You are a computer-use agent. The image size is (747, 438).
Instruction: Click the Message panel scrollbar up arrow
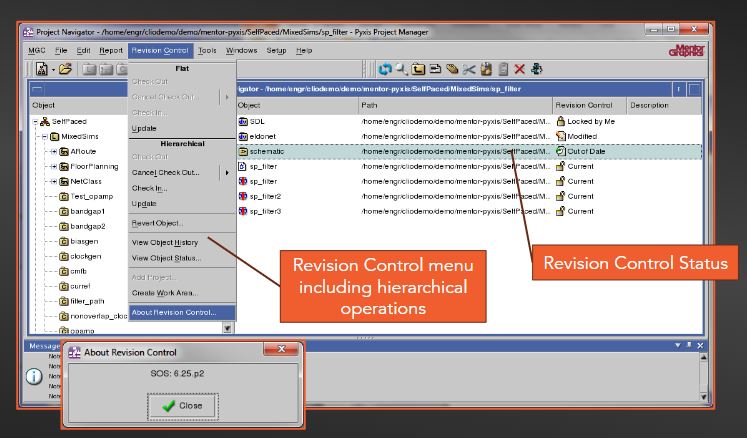[x=704, y=357]
